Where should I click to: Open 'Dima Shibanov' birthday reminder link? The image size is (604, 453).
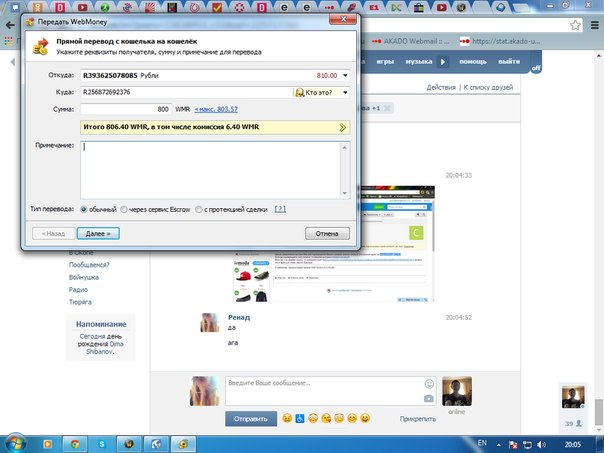106,348
